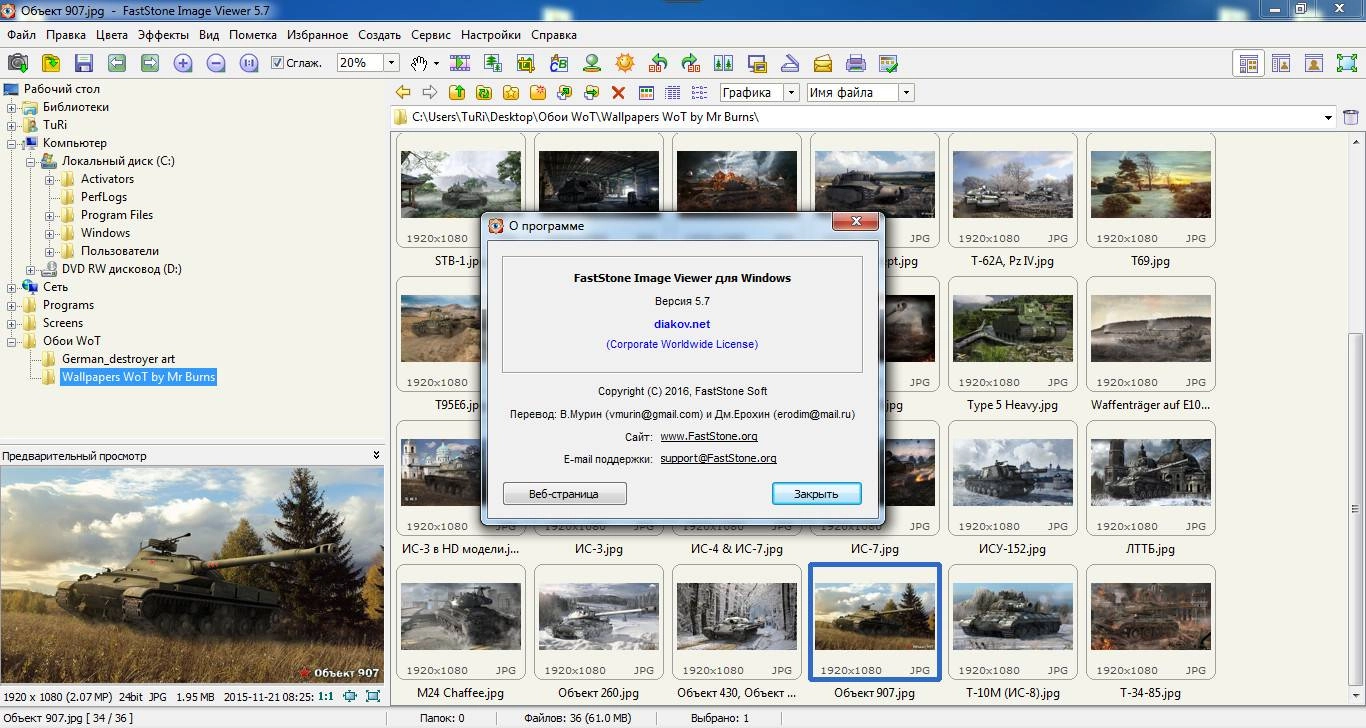Expand the Сеть tree node
The image size is (1366, 728).
tap(12, 288)
